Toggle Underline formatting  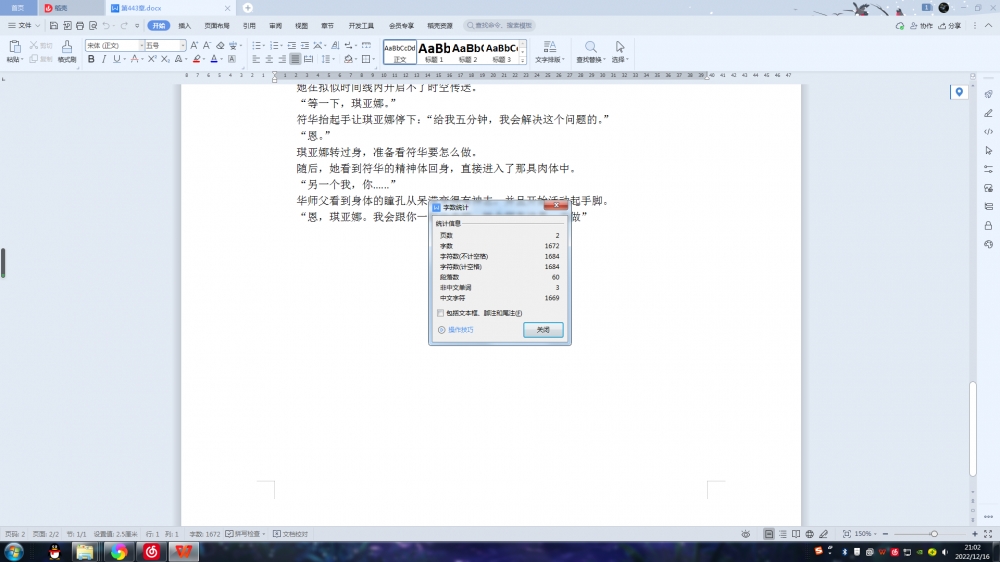(x=117, y=59)
